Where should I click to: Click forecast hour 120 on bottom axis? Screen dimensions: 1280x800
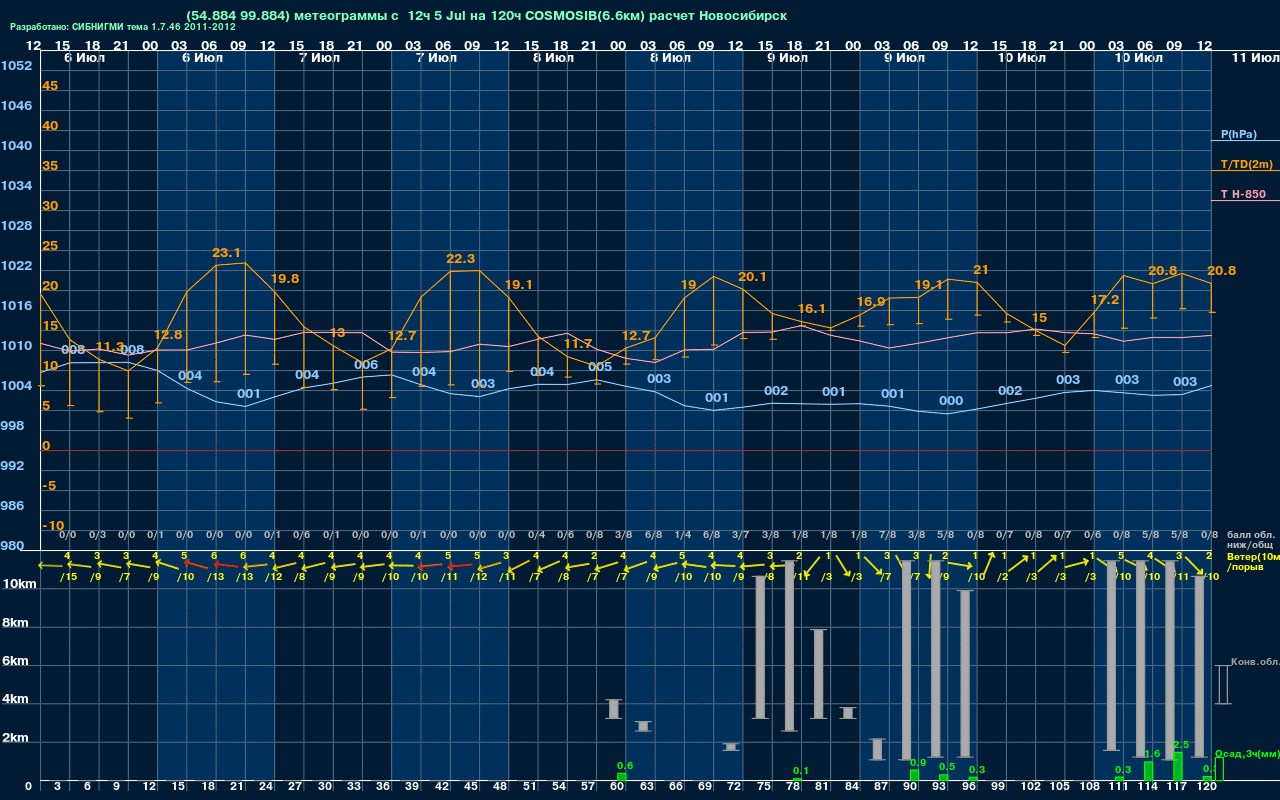[1207, 787]
